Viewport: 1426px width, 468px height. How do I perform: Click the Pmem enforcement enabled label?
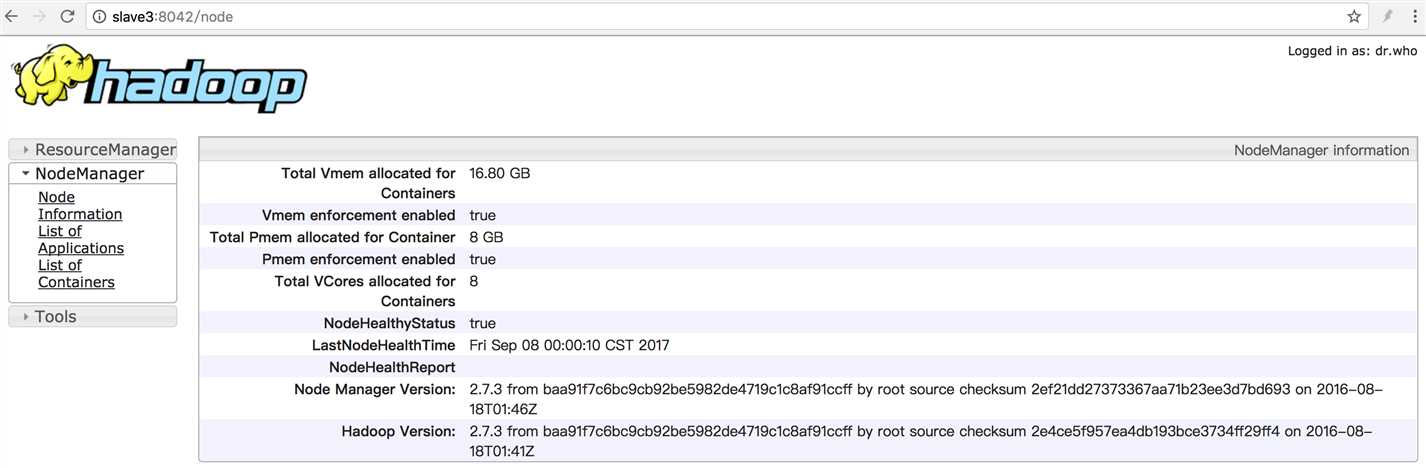pyautogui.click(x=359, y=259)
